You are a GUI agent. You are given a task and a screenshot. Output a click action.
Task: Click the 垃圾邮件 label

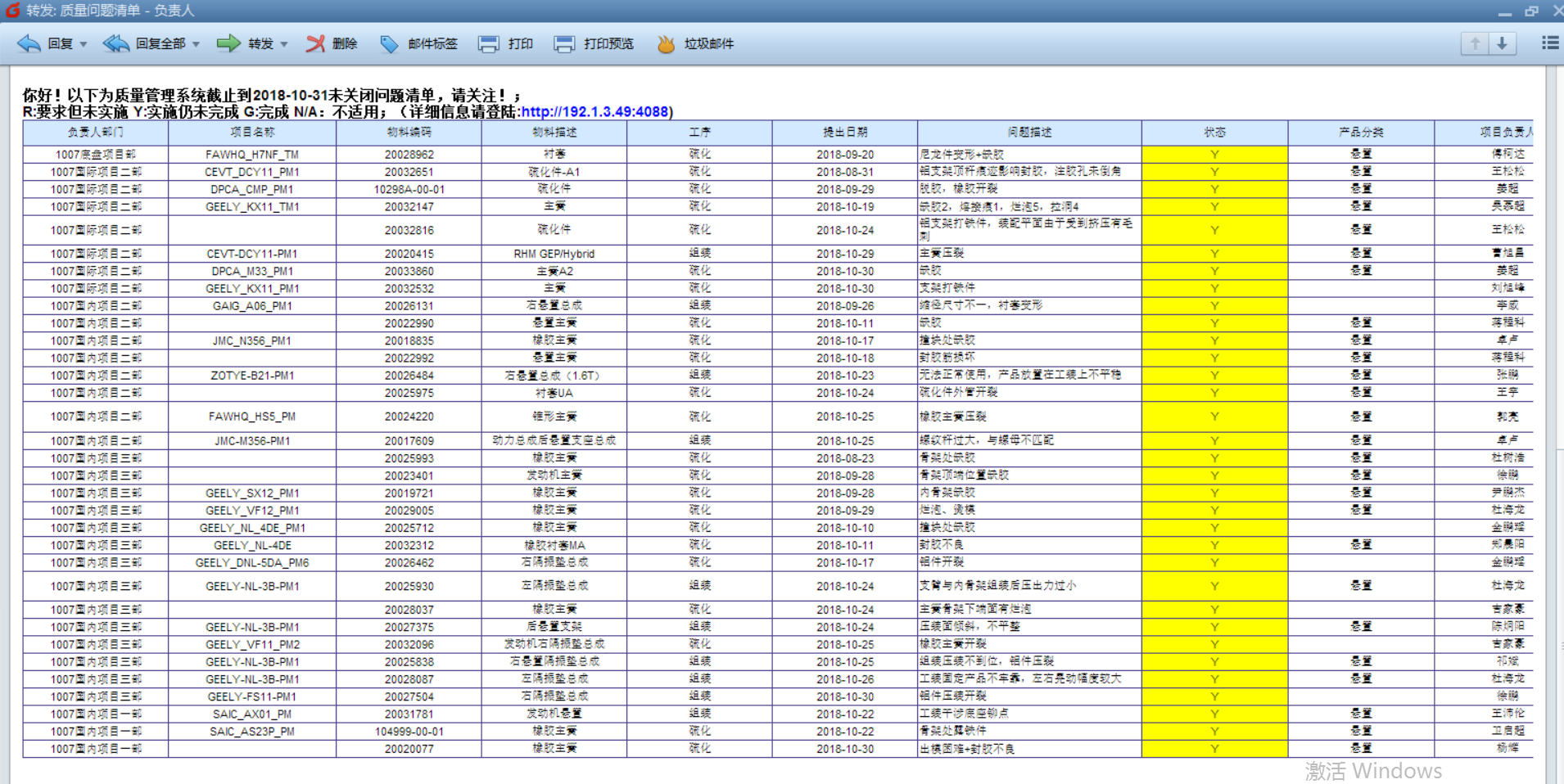point(709,44)
